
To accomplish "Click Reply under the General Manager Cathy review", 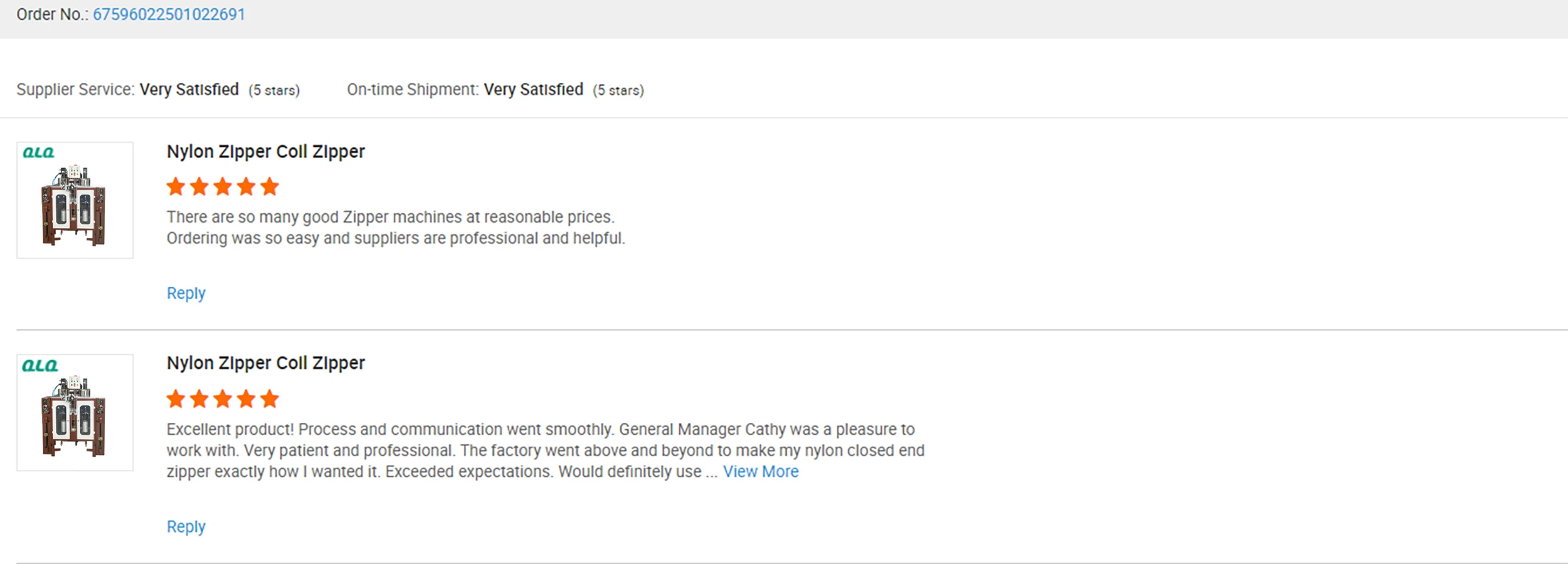I will [x=186, y=526].
